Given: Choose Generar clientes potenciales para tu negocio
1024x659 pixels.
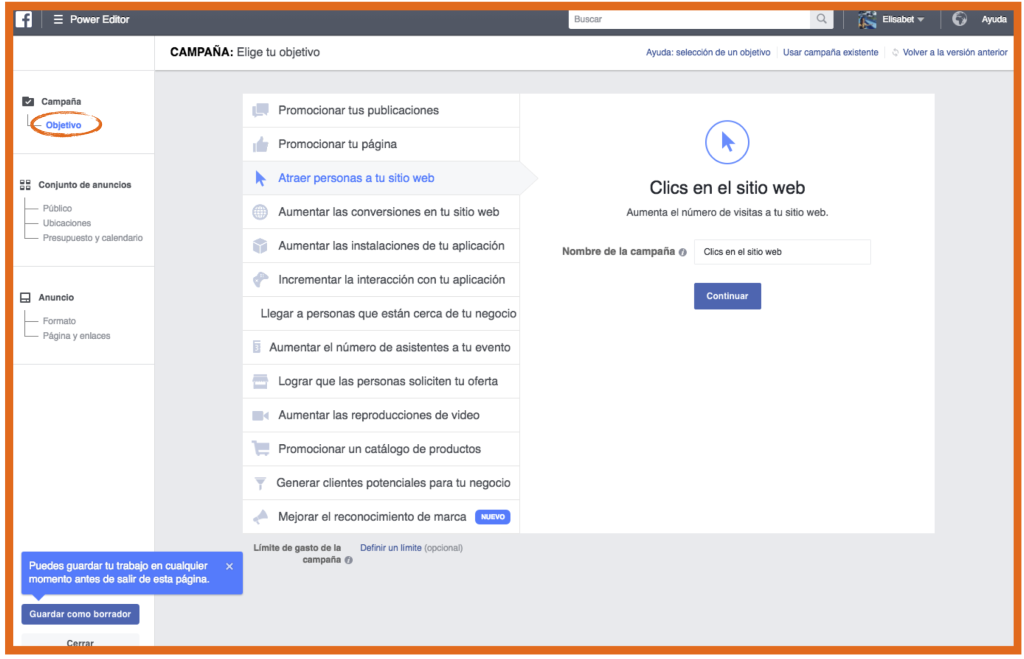Looking at the screenshot, I should [x=393, y=483].
